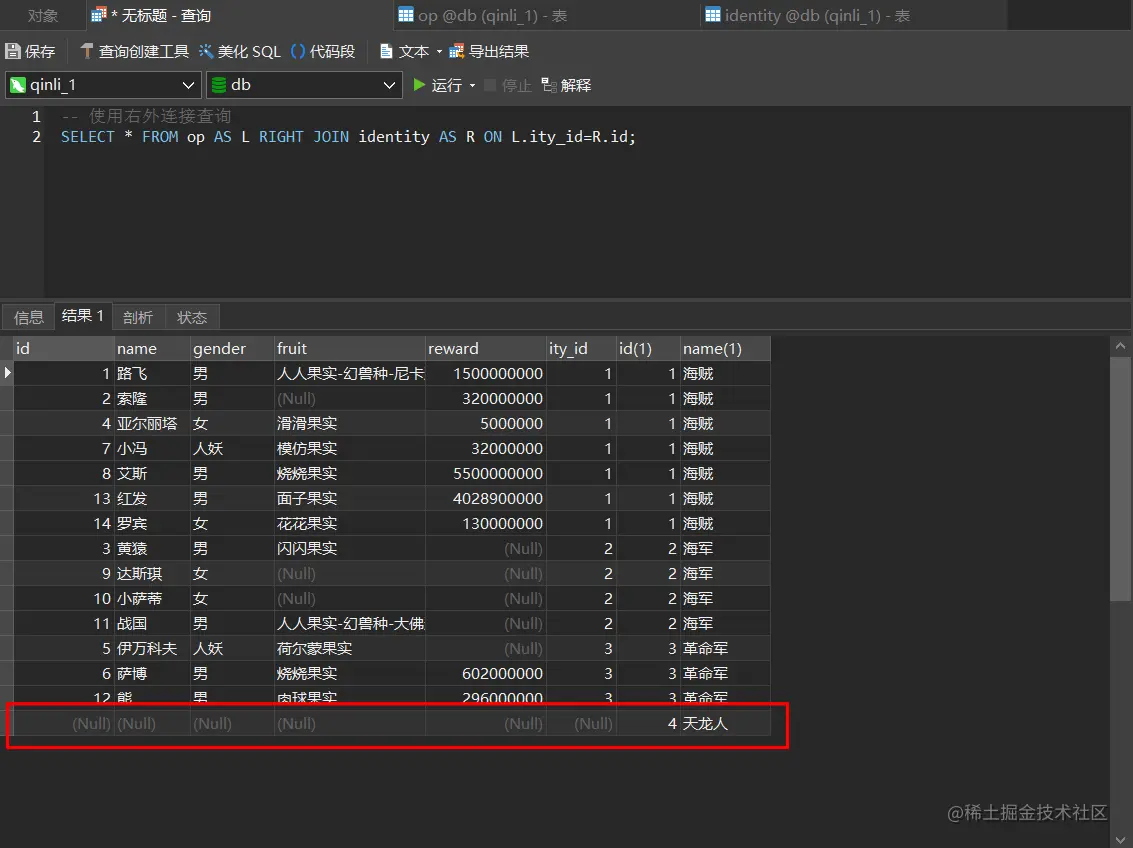Expand the Text (文本) dropdown arrow
Screen dimensions: 1133x848
click(x=439, y=51)
